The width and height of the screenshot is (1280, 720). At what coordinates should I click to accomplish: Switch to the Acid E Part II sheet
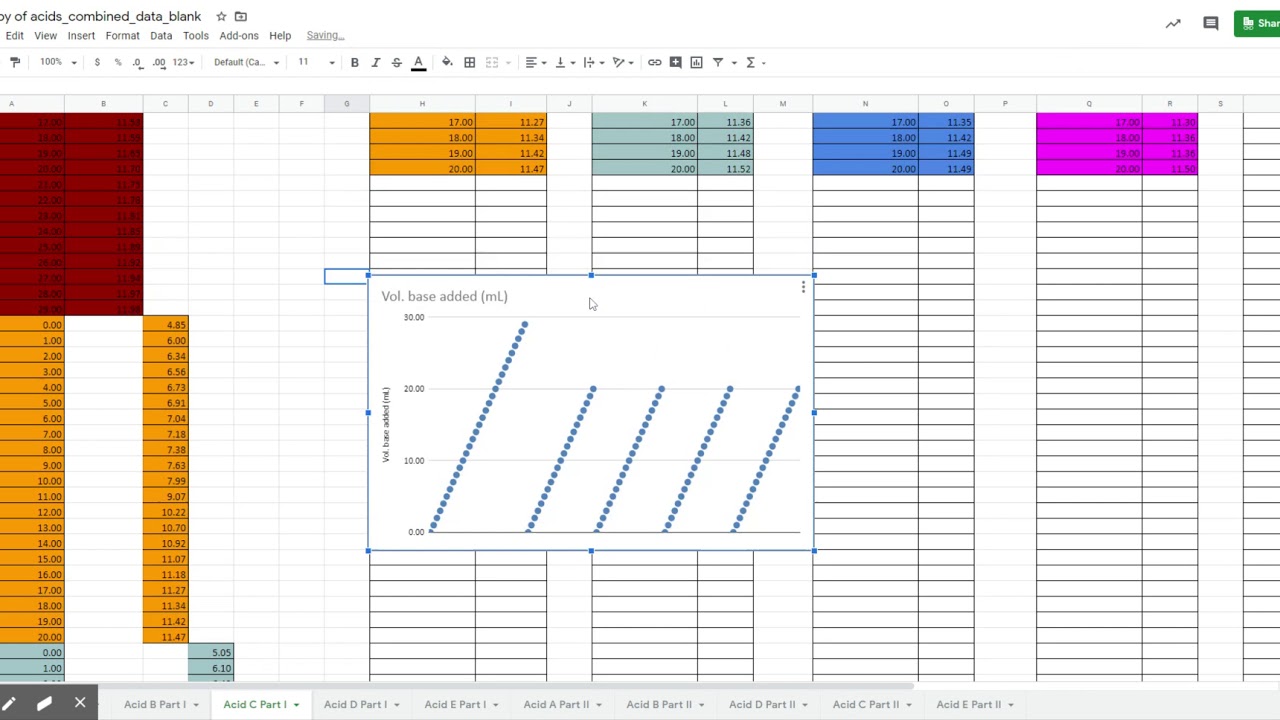(x=968, y=704)
